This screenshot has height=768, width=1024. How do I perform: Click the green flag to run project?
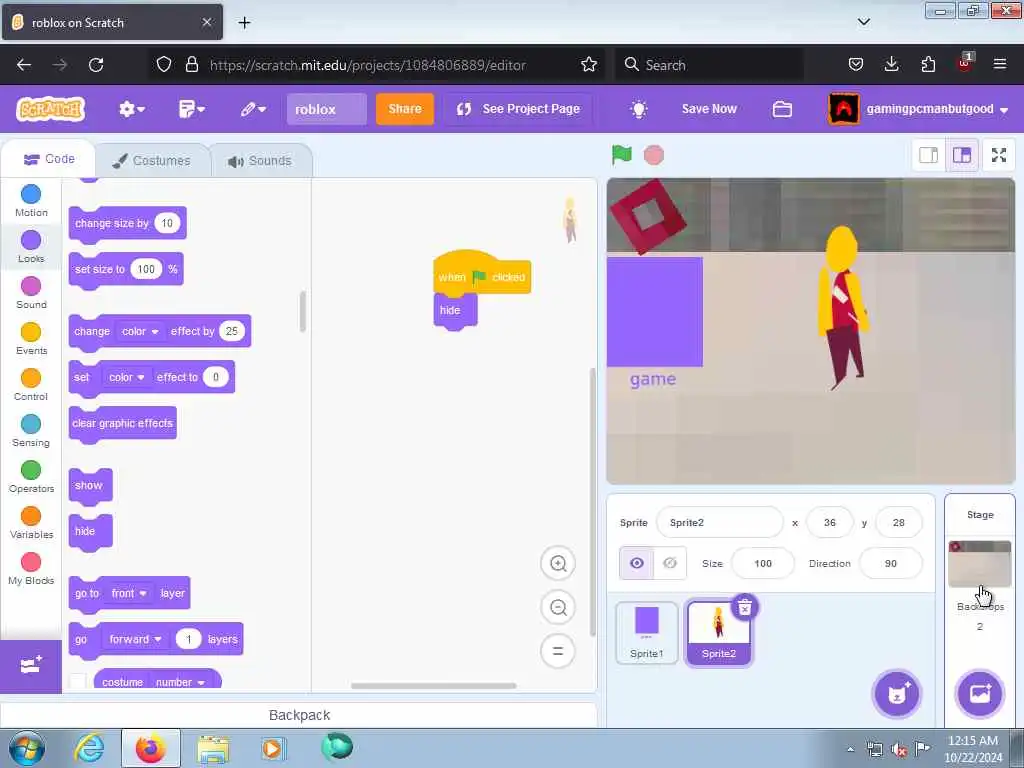point(622,155)
